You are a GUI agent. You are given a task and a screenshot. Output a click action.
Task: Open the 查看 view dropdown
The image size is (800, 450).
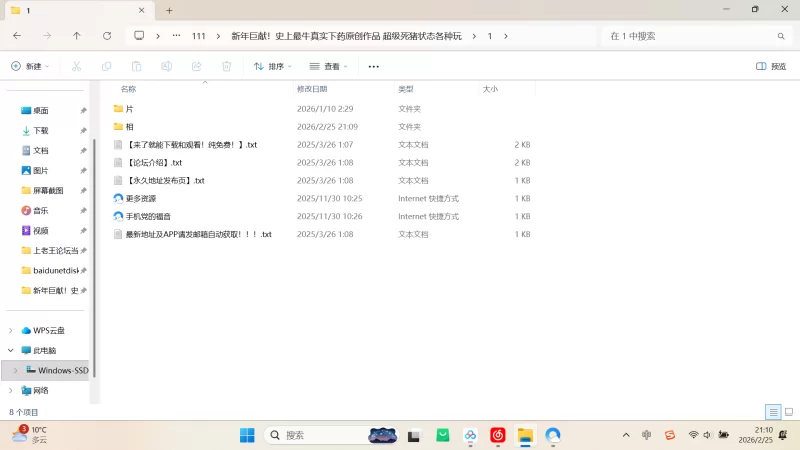328,66
